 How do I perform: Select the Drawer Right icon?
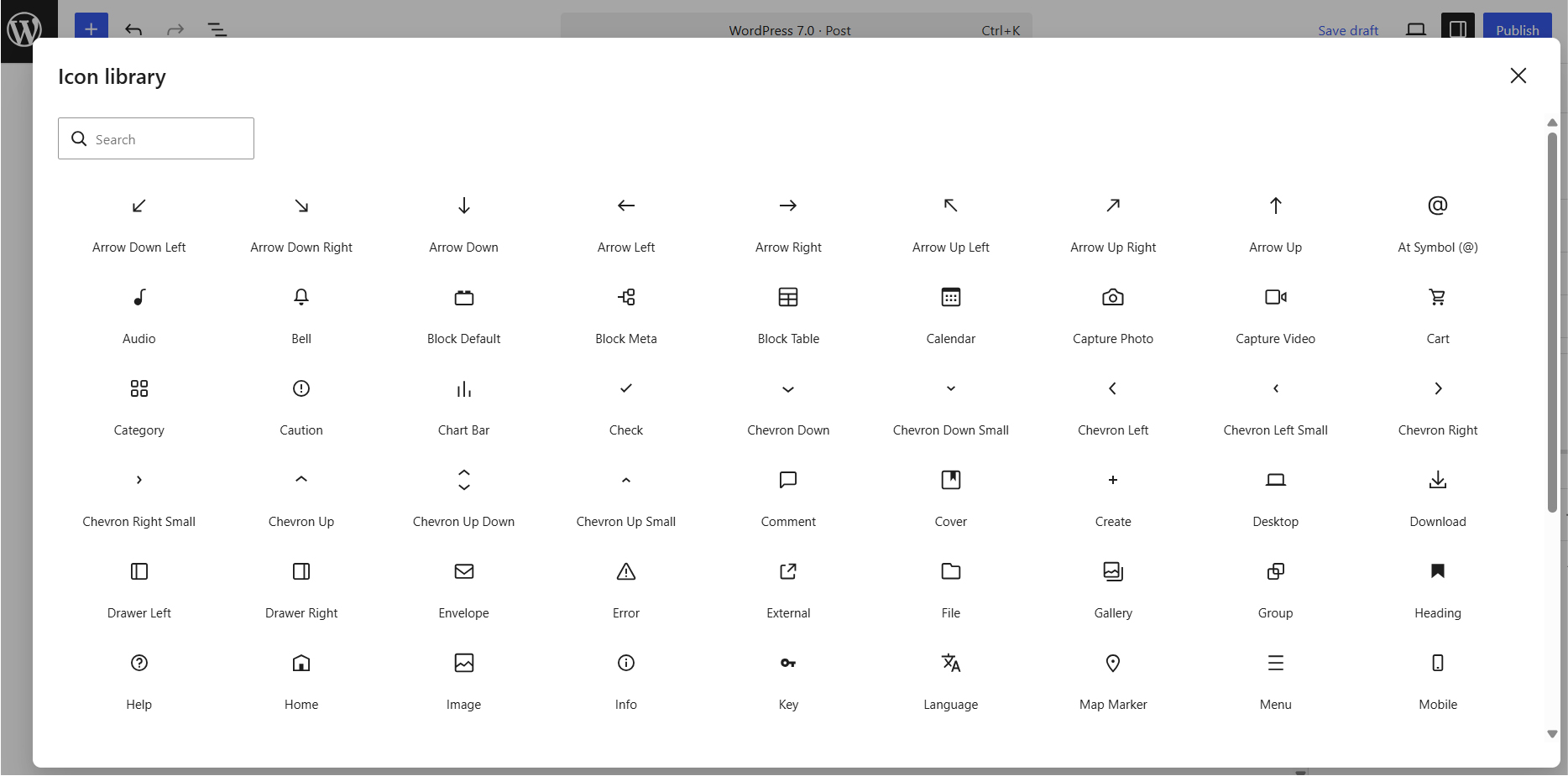(301, 571)
